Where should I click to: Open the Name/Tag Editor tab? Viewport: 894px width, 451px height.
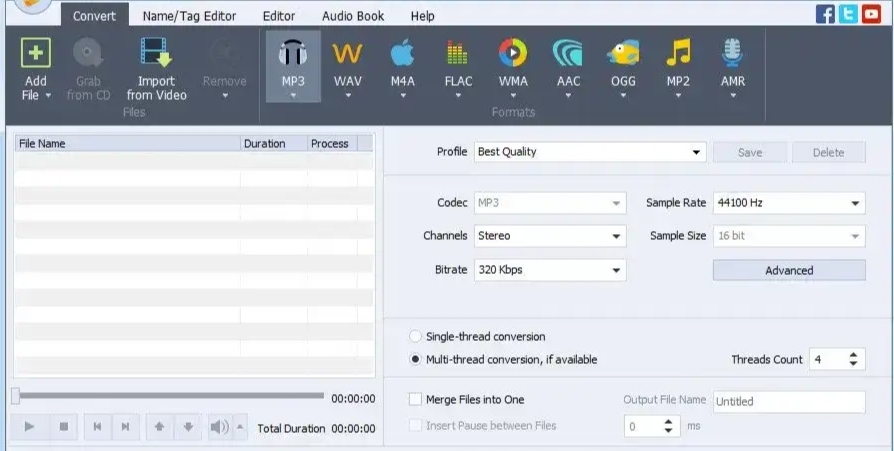pos(189,16)
